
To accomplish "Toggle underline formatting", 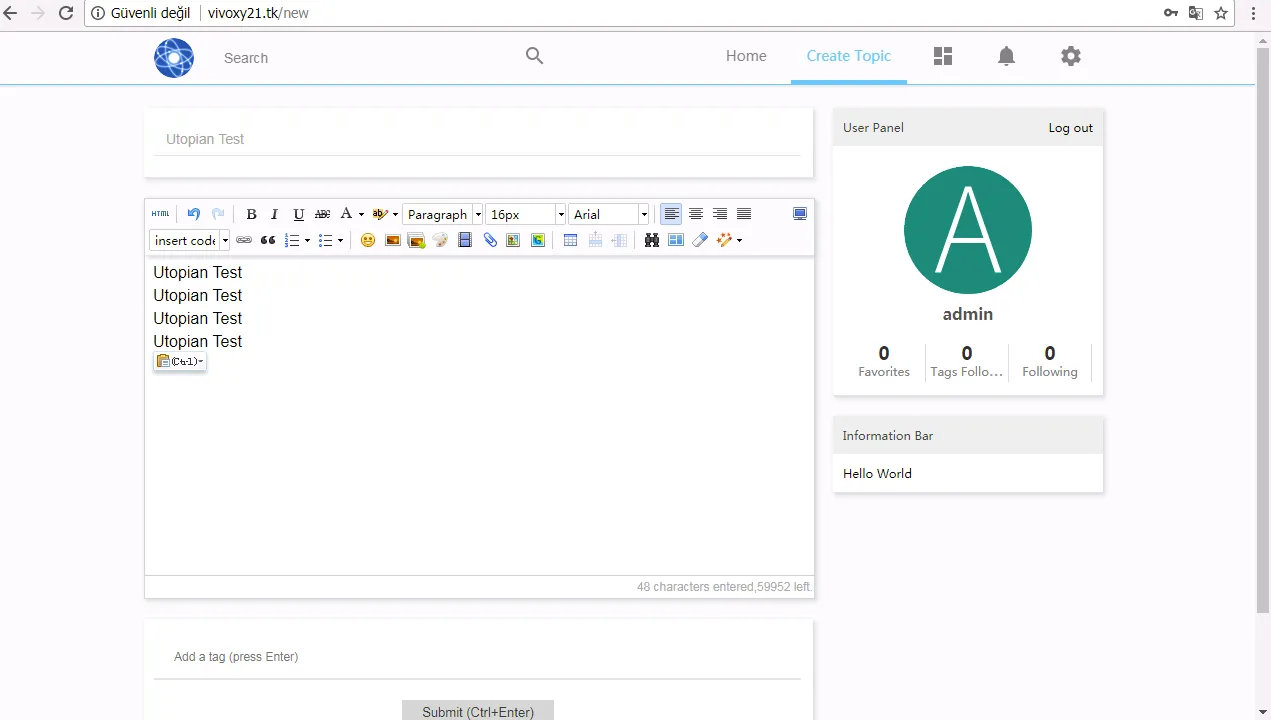I will (x=298, y=214).
